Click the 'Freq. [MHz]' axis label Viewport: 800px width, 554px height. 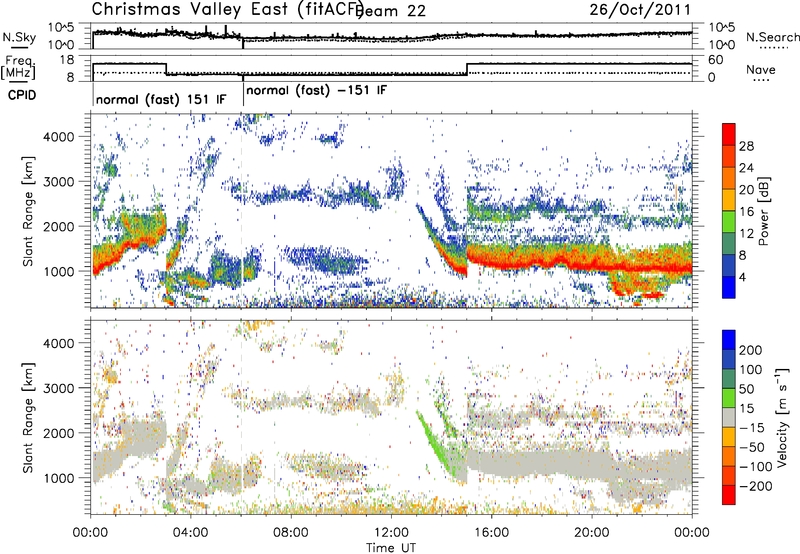(18, 68)
